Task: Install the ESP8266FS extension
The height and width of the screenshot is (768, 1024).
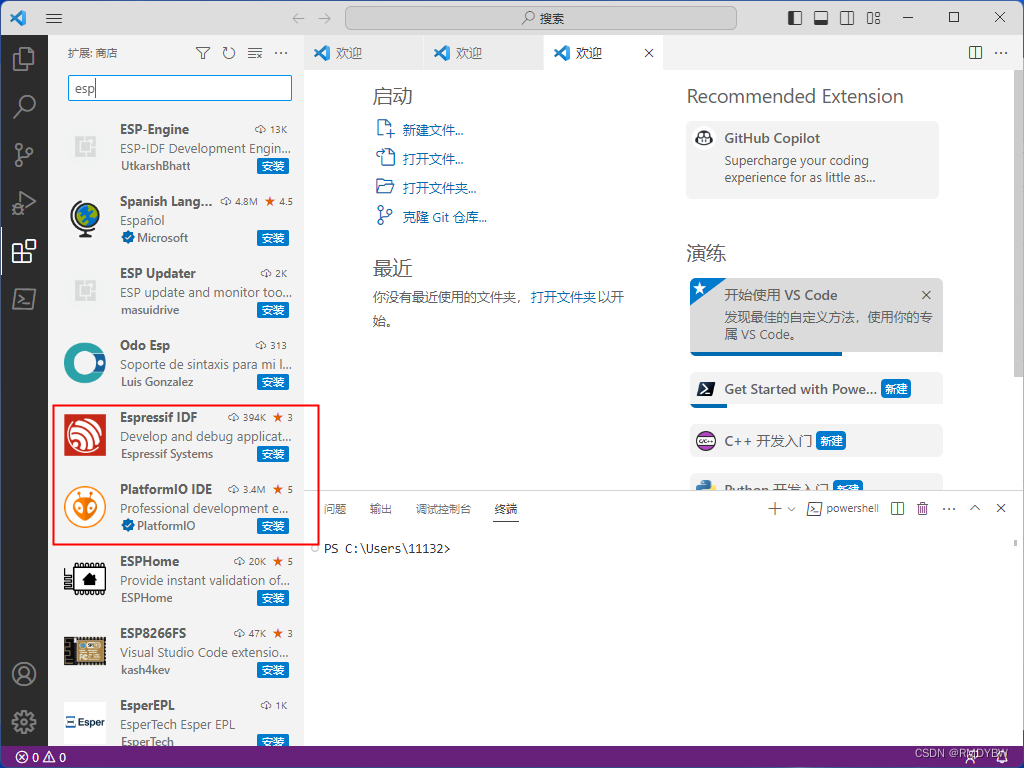Action: point(273,670)
